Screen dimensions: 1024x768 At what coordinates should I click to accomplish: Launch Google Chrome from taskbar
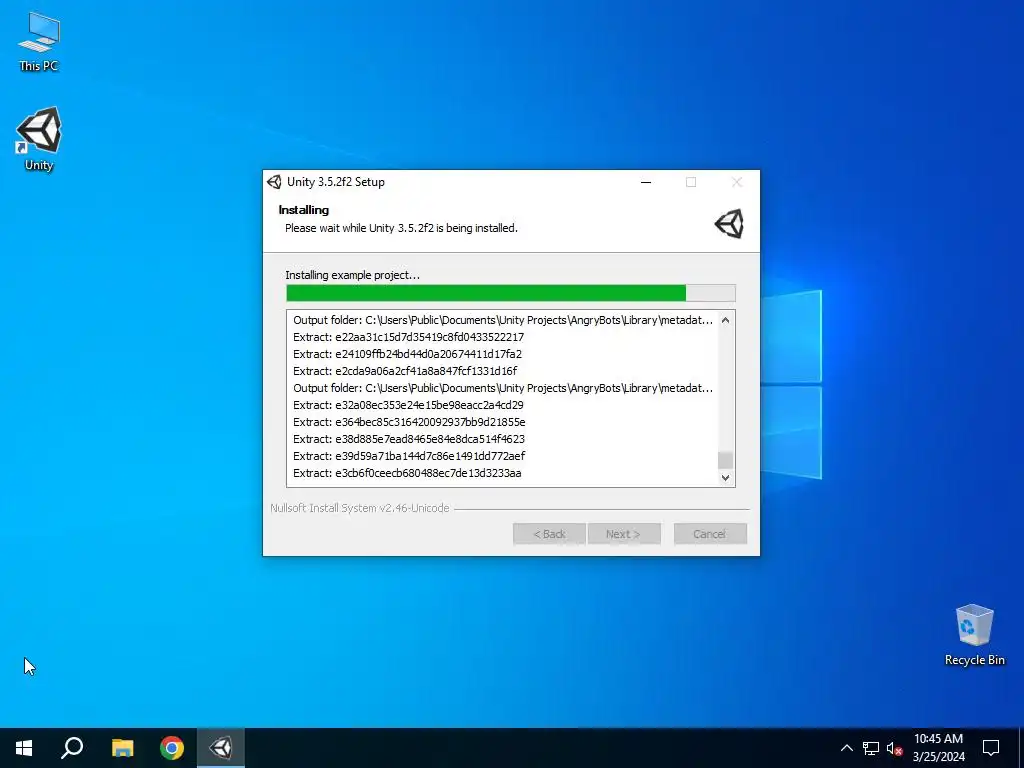coord(172,748)
